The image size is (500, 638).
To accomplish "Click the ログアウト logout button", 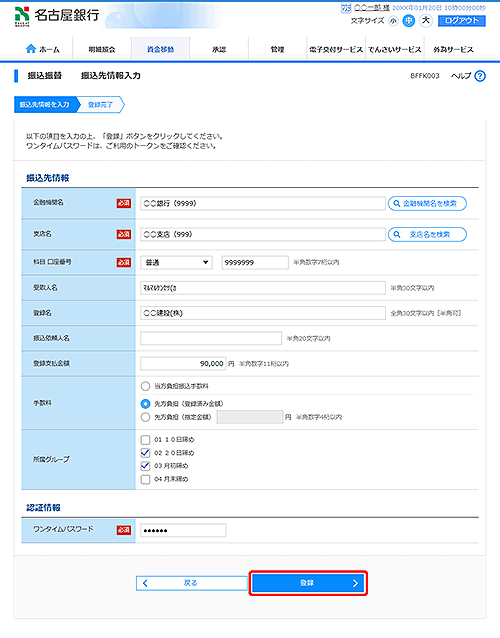I will tap(462, 21).
